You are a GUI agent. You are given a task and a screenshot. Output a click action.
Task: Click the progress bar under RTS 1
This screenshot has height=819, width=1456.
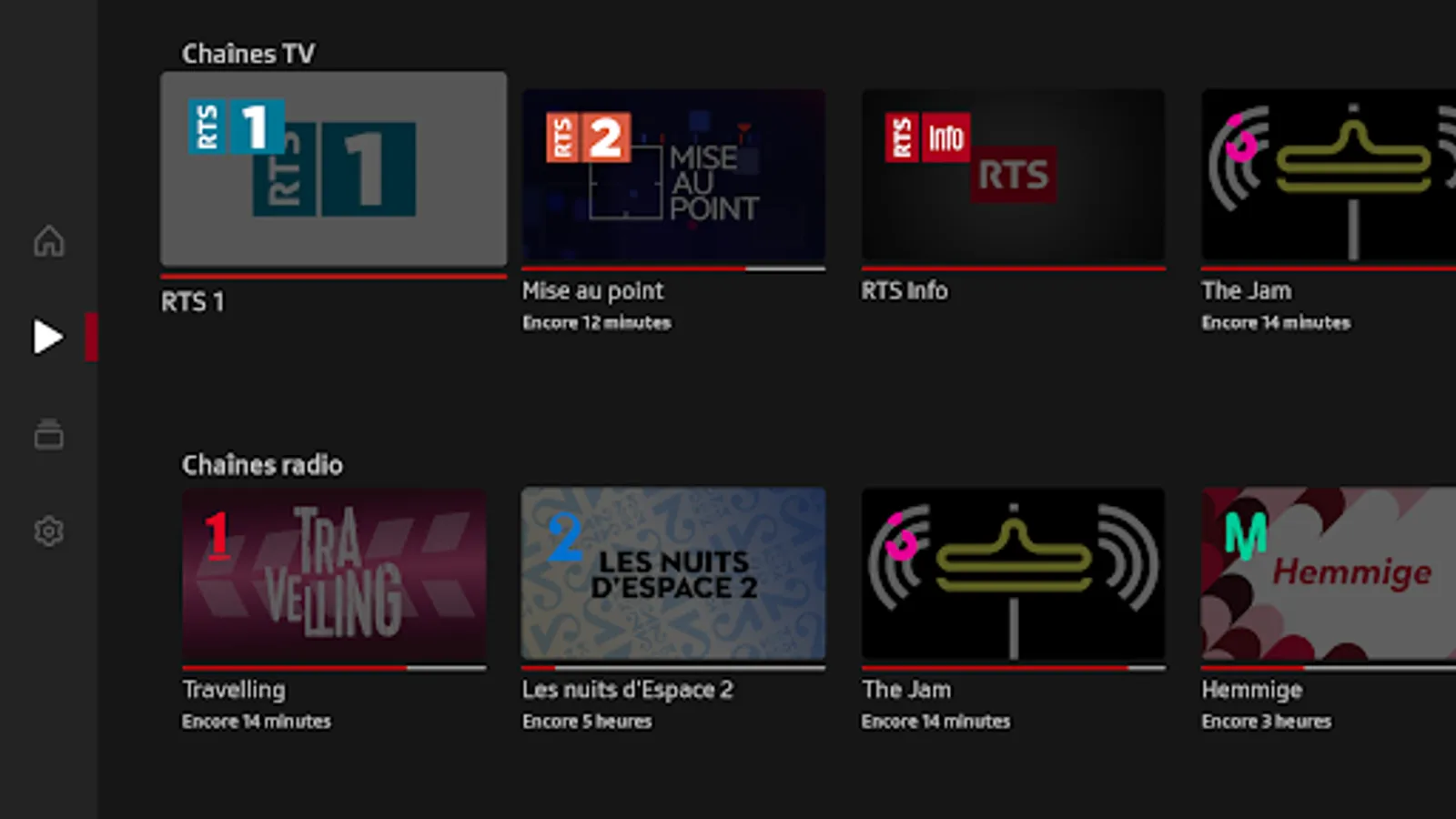pyautogui.click(x=333, y=276)
